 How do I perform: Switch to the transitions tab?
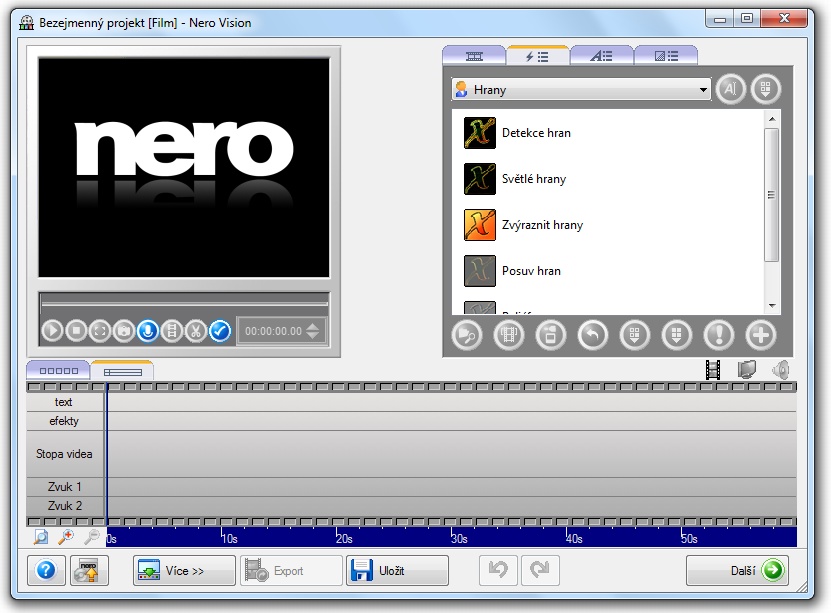pyautogui.click(x=666, y=56)
